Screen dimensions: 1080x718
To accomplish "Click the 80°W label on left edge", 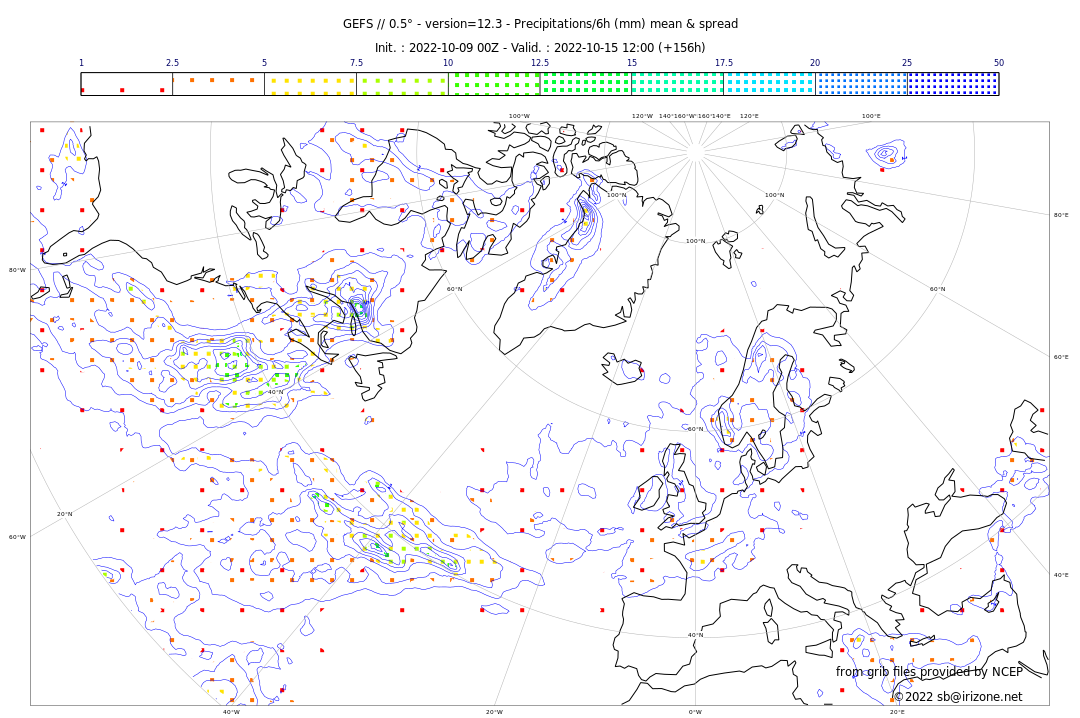I will (x=17, y=270).
